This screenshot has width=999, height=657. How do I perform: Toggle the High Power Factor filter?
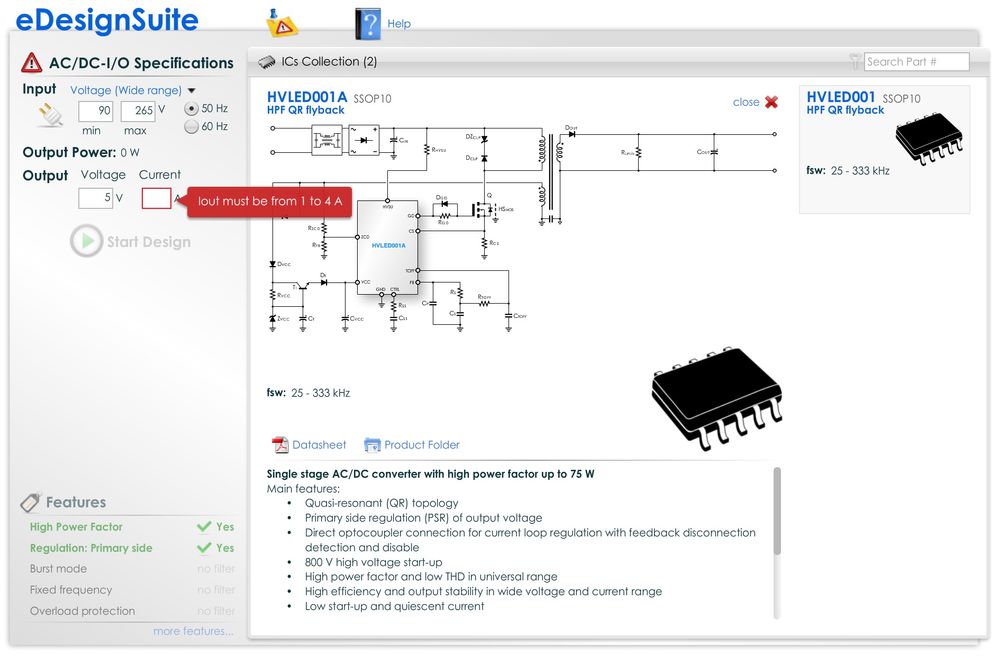(x=132, y=527)
